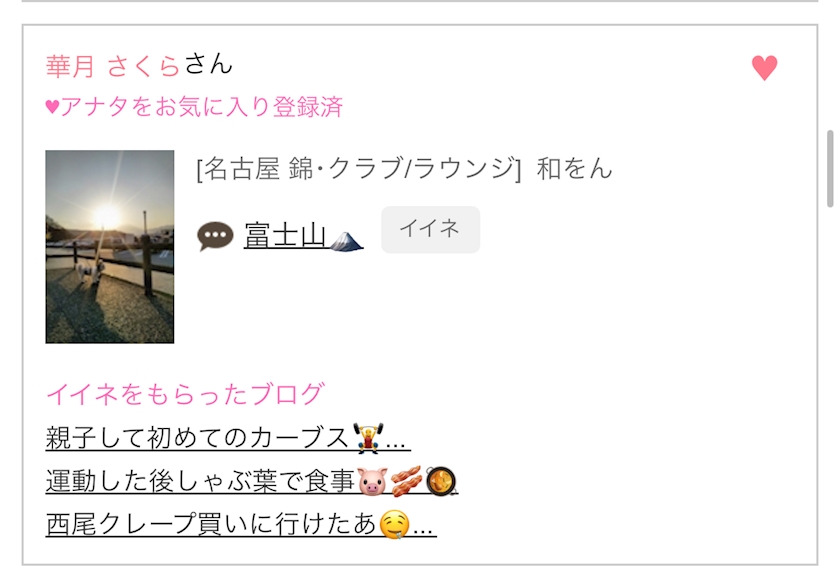Click the brown speech bubble comment icon
This screenshot has height=583, width=840.
pyautogui.click(x=215, y=236)
